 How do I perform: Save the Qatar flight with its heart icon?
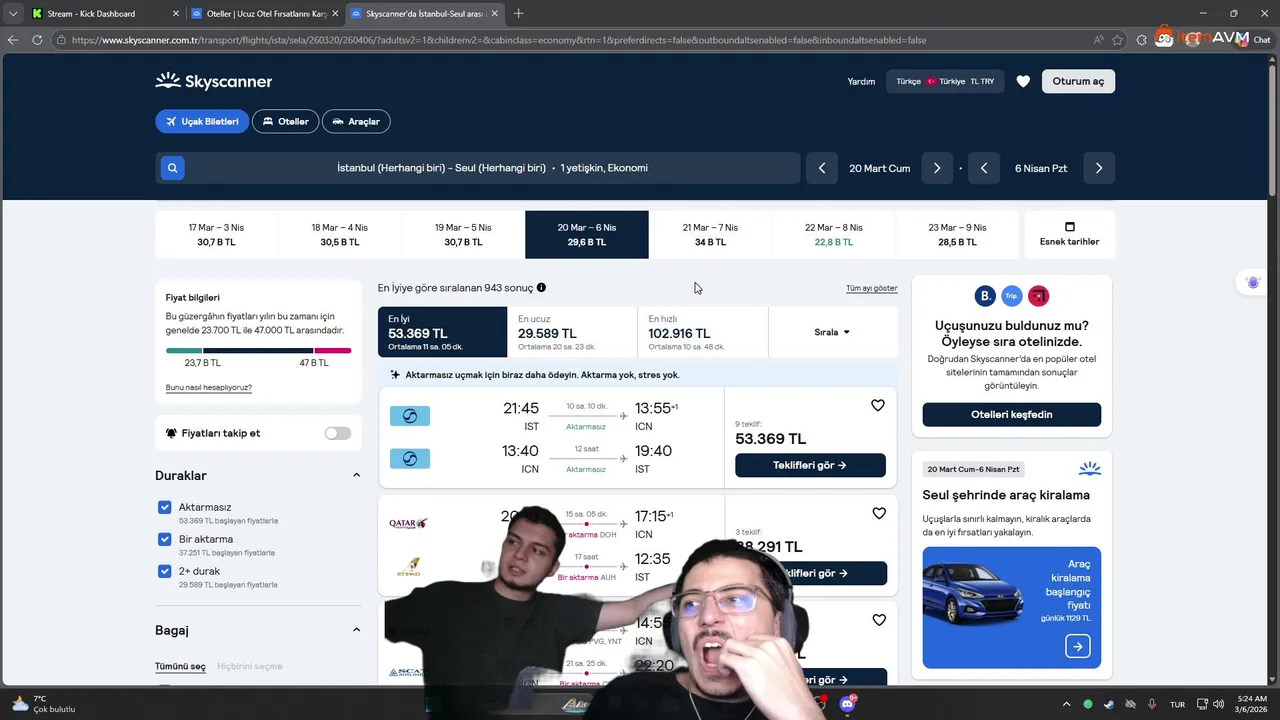(879, 513)
